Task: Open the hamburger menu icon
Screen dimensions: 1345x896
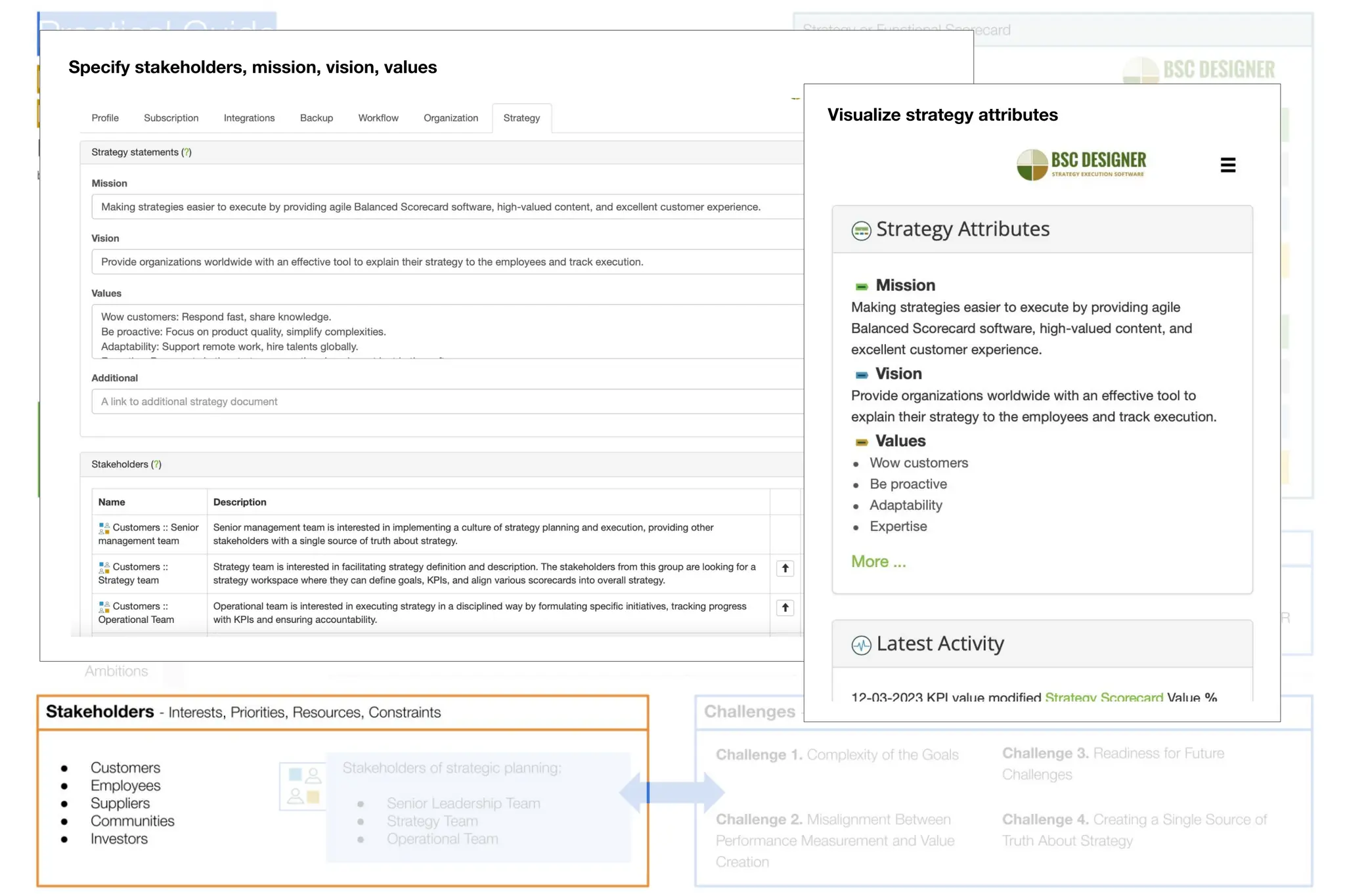Action: point(1227,165)
